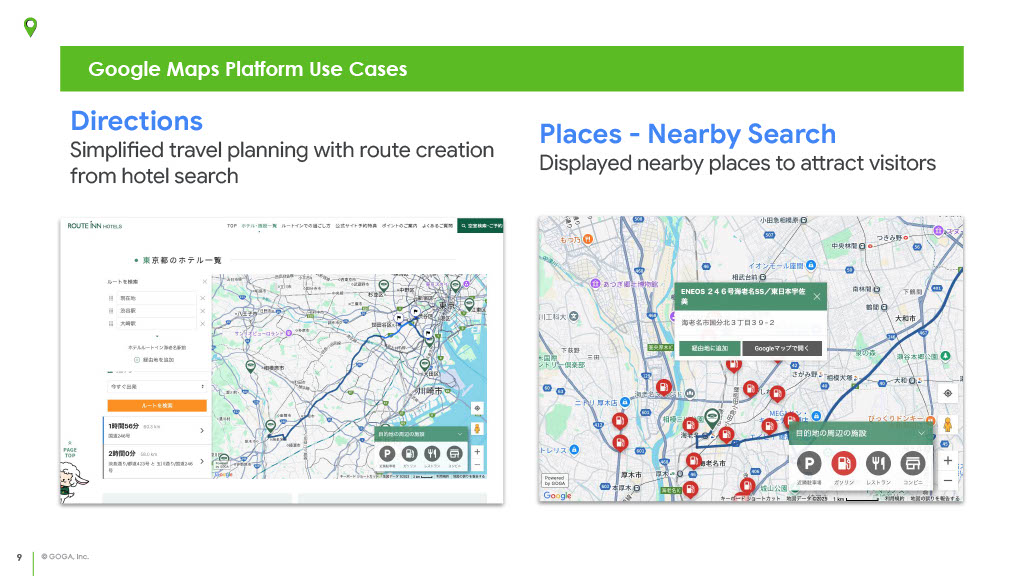Zoom in on the Nearby Search map
This screenshot has width=1024, height=576.
pos(948,460)
